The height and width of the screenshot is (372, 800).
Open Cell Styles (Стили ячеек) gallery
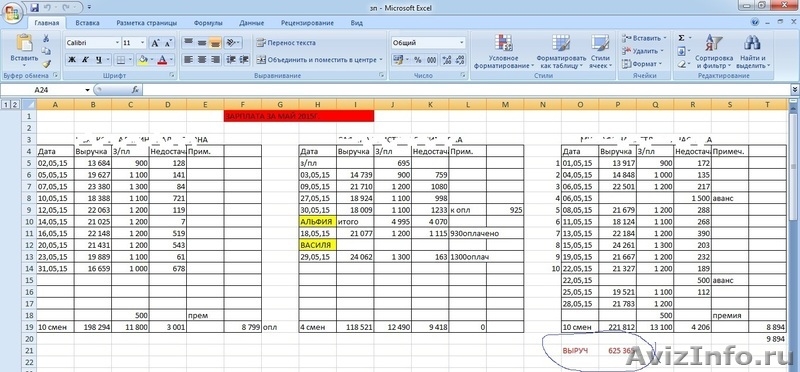pyautogui.click(x=599, y=52)
